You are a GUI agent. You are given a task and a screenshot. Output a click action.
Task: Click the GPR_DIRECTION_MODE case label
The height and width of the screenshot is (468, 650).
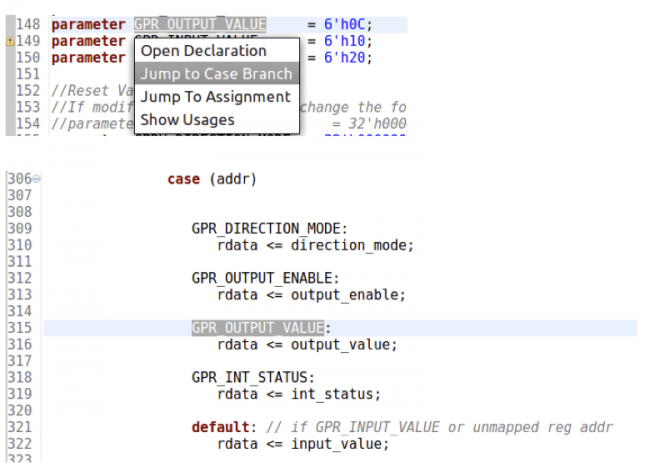(266, 229)
